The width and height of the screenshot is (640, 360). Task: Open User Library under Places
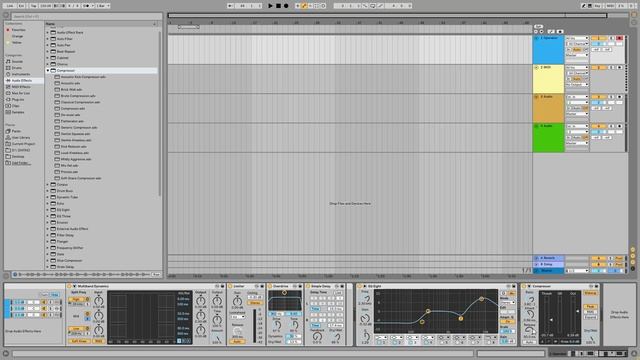pyautogui.click(x=20, y=138)
